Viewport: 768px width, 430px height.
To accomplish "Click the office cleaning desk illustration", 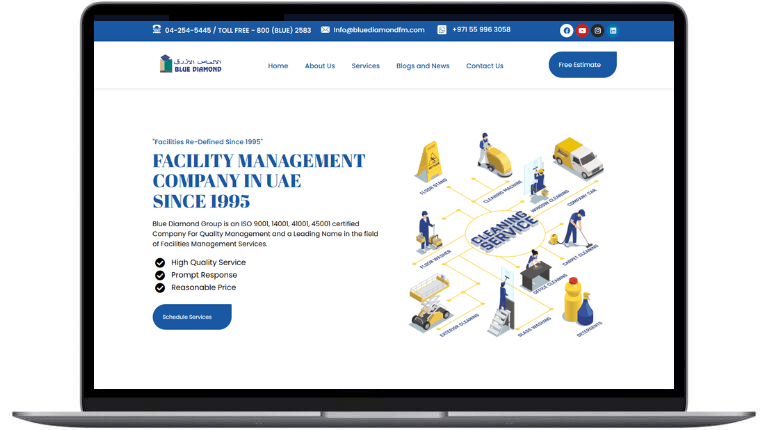I will click(536, 270).
